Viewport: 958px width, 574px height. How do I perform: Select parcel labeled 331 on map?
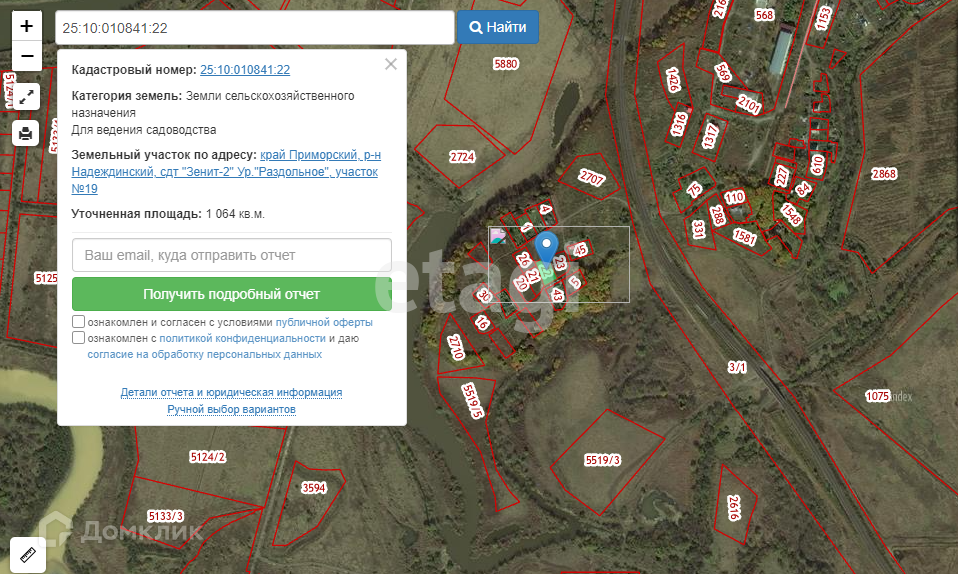point(699,229)
